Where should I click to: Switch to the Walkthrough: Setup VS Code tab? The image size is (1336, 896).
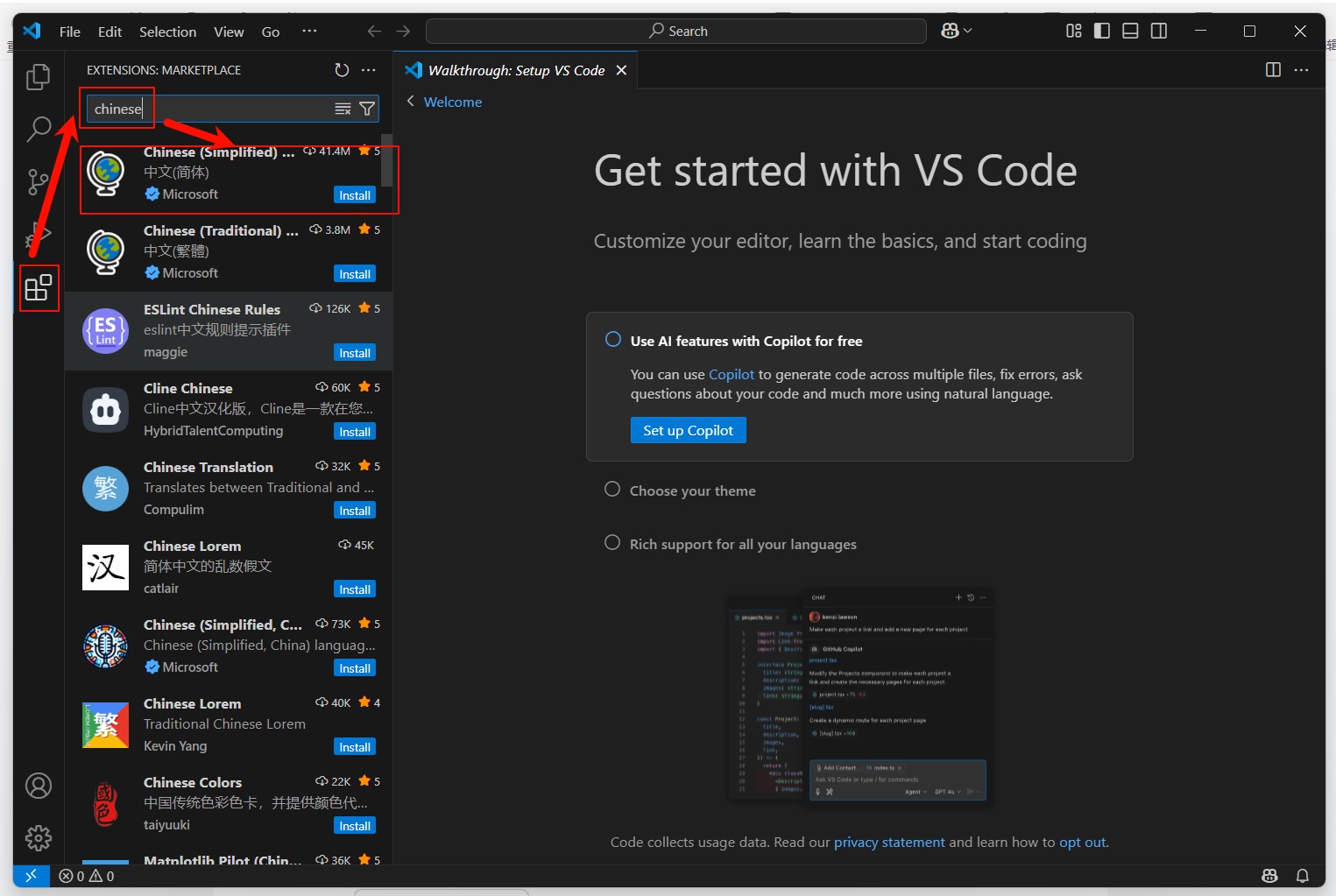click(x=517, y=70)
